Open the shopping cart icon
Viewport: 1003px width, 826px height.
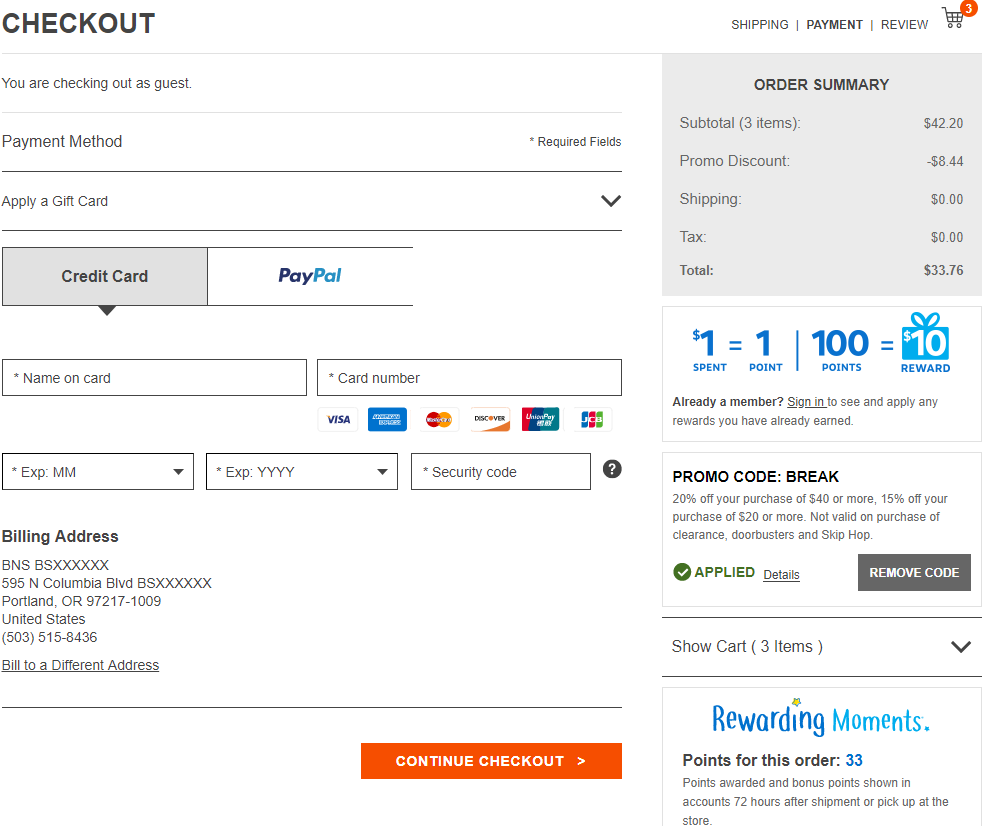955,19
